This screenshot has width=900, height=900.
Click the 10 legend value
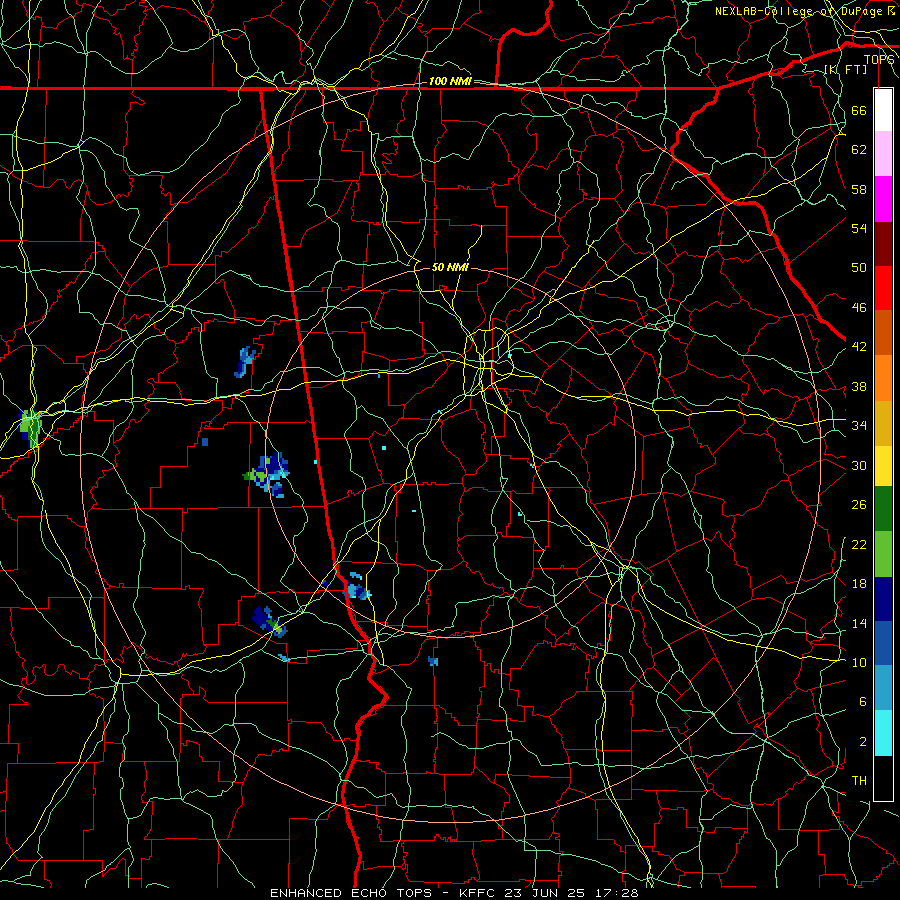click(859, 662)
